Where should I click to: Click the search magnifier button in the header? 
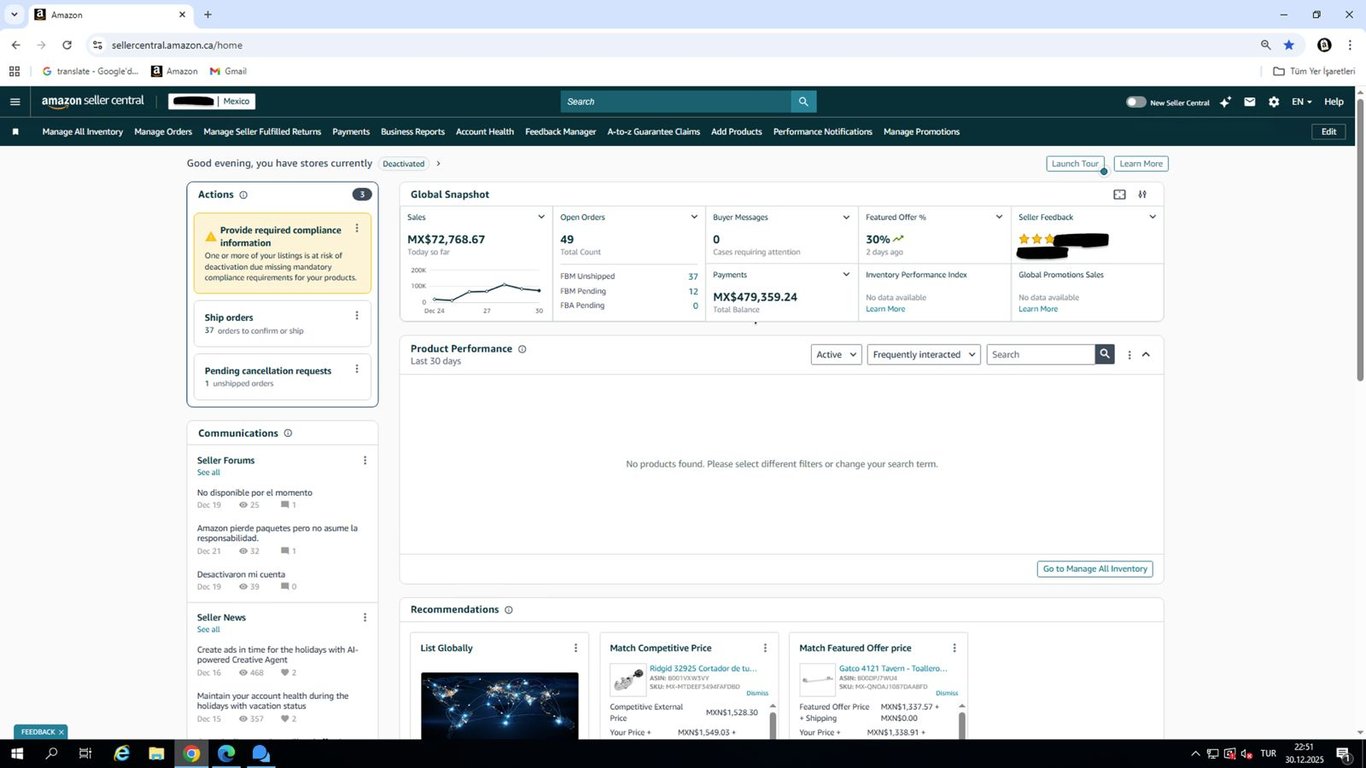803,102
